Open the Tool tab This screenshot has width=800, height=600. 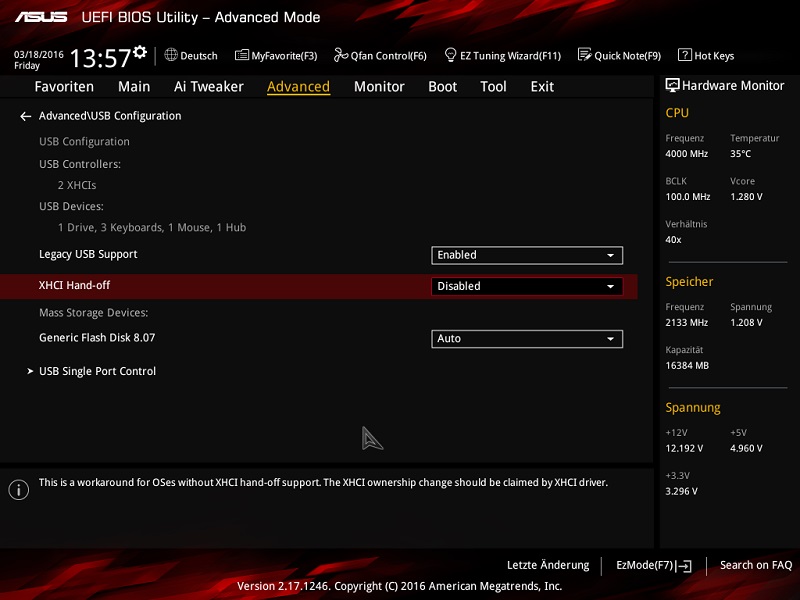coord(493,87)
